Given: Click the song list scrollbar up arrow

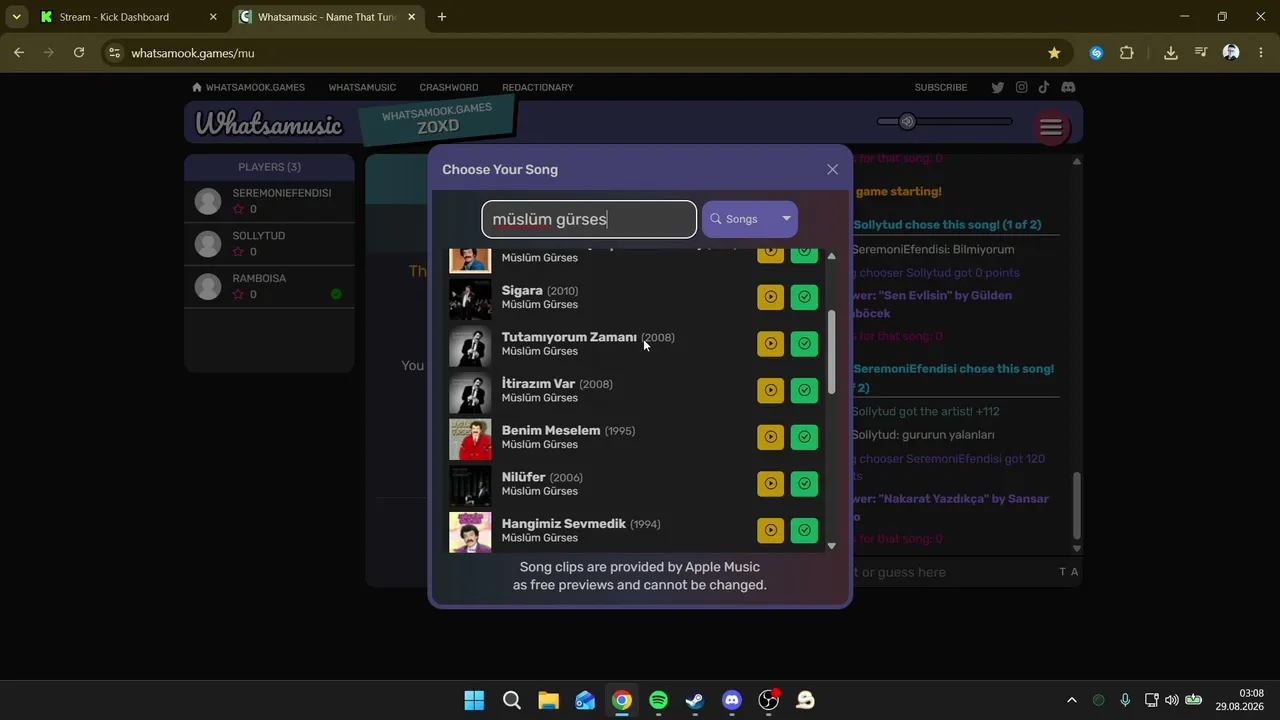Looking at the screenshot, I should click(x=831, y=257).
